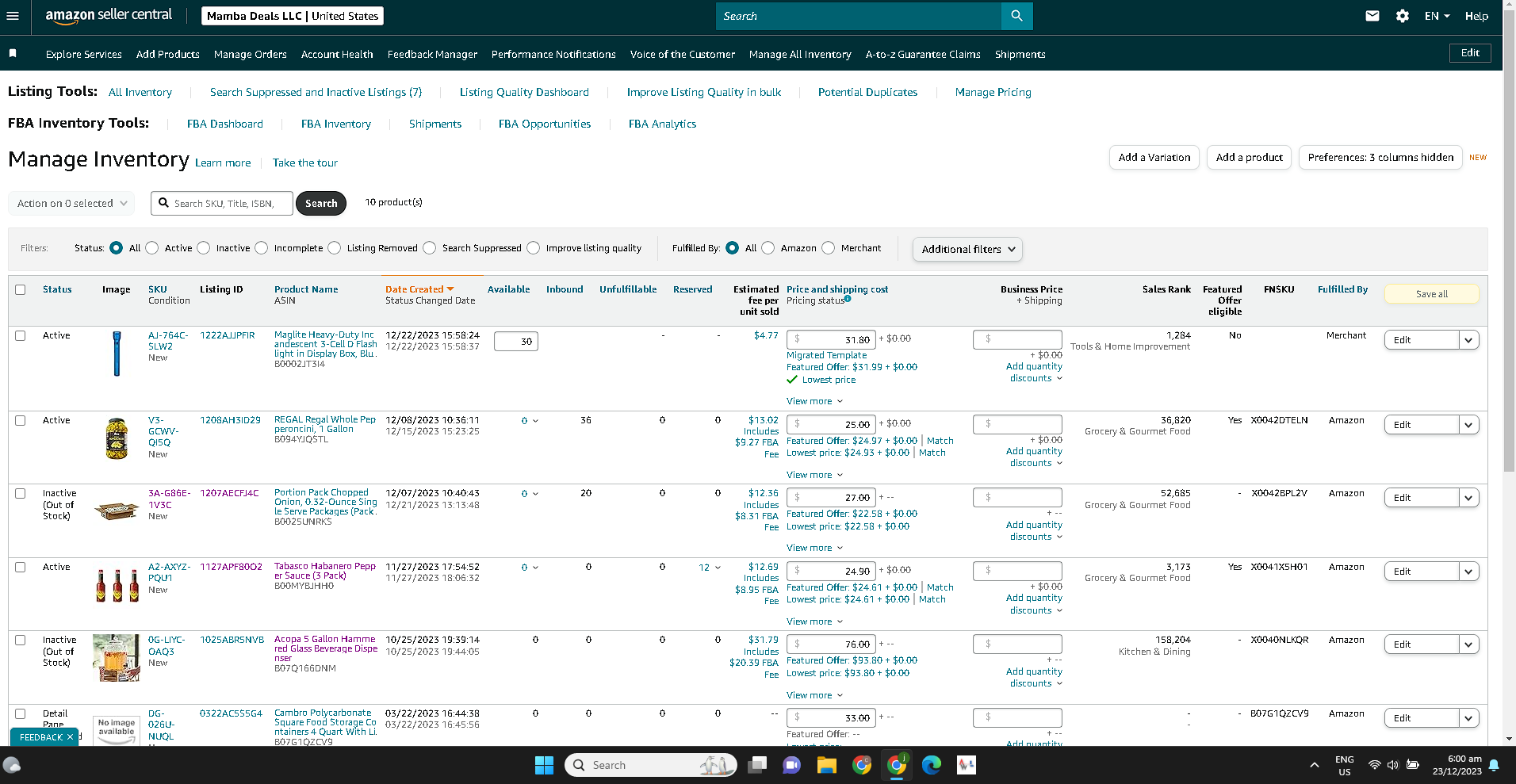Click the Add a Variation button
This screenshot has width=1516, height=784.
pyautogui.click(x=1154, y=157)
